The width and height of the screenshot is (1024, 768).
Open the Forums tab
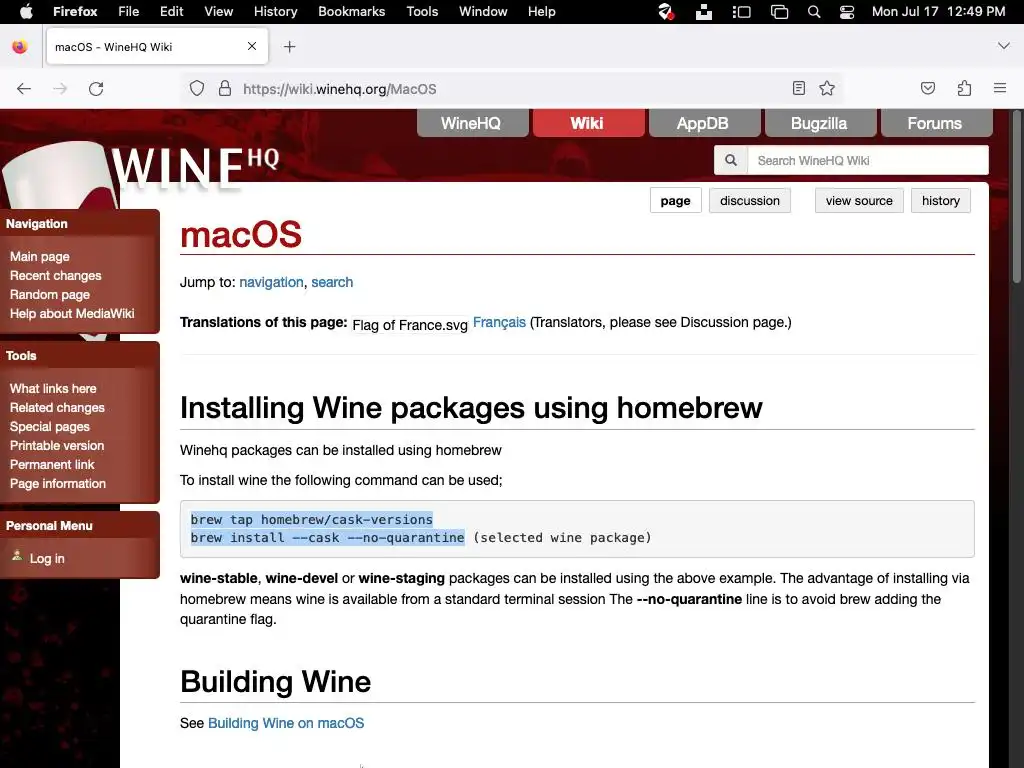tap(936, 123)
